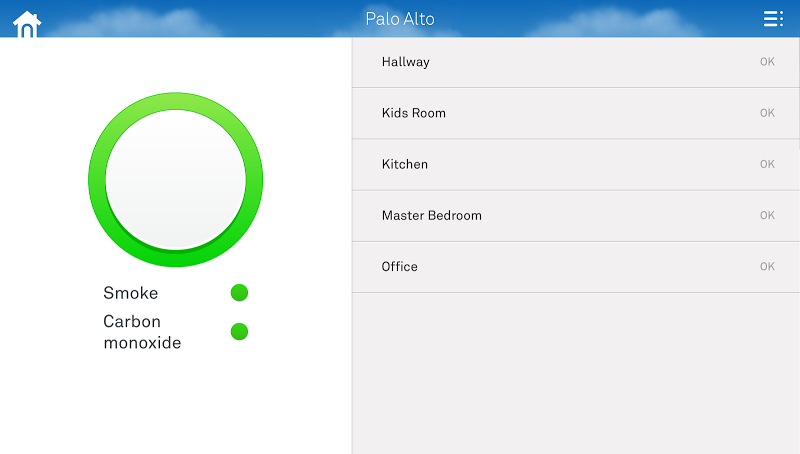The width and height of the screenshot is (800, 454).
Task: Open the hamburger menu icon
Action: [773, 18]
